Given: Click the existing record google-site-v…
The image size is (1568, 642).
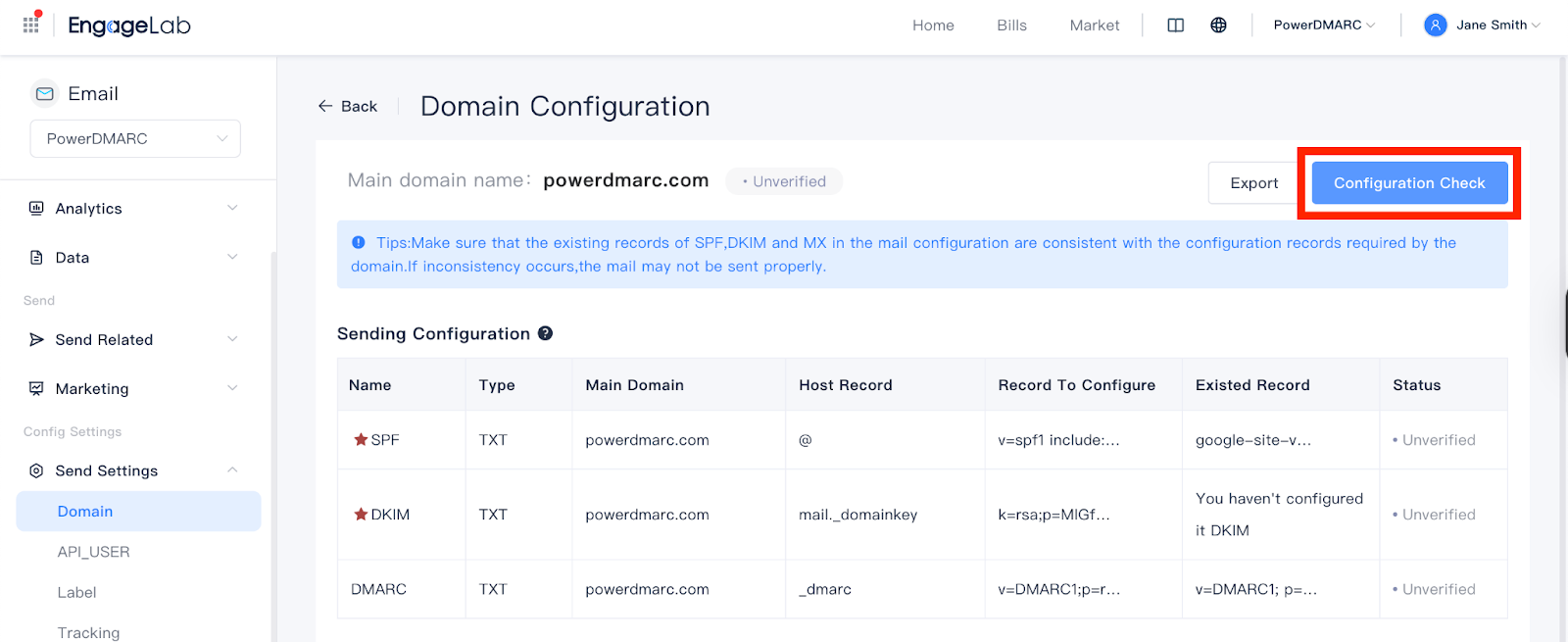Looking at the screenshot, I should point(1253,440).
